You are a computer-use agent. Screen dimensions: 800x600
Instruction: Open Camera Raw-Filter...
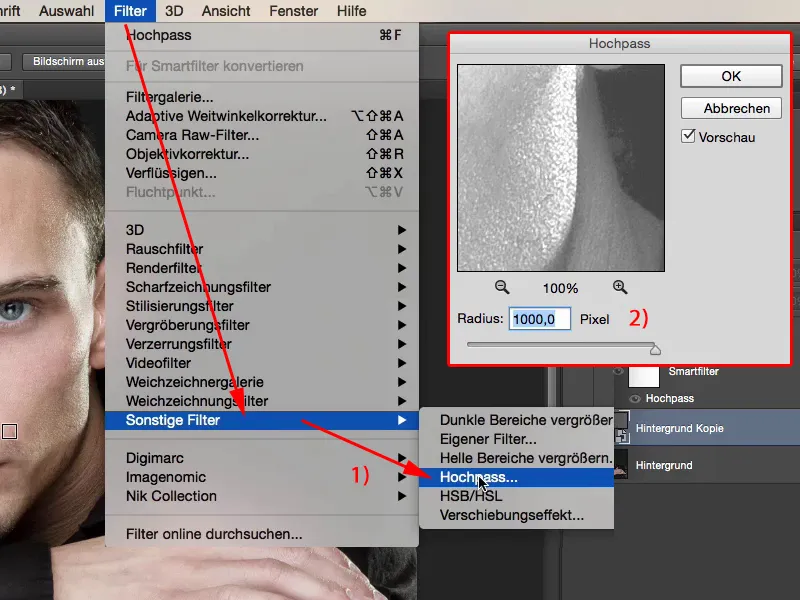click(x=262, y=135)
